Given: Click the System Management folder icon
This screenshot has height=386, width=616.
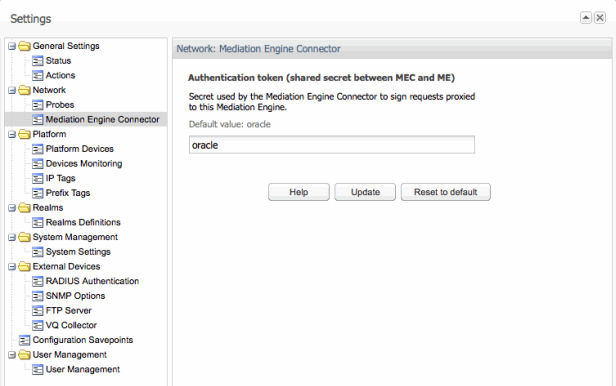Looking at the screenshot, I should tap(24, 237).
